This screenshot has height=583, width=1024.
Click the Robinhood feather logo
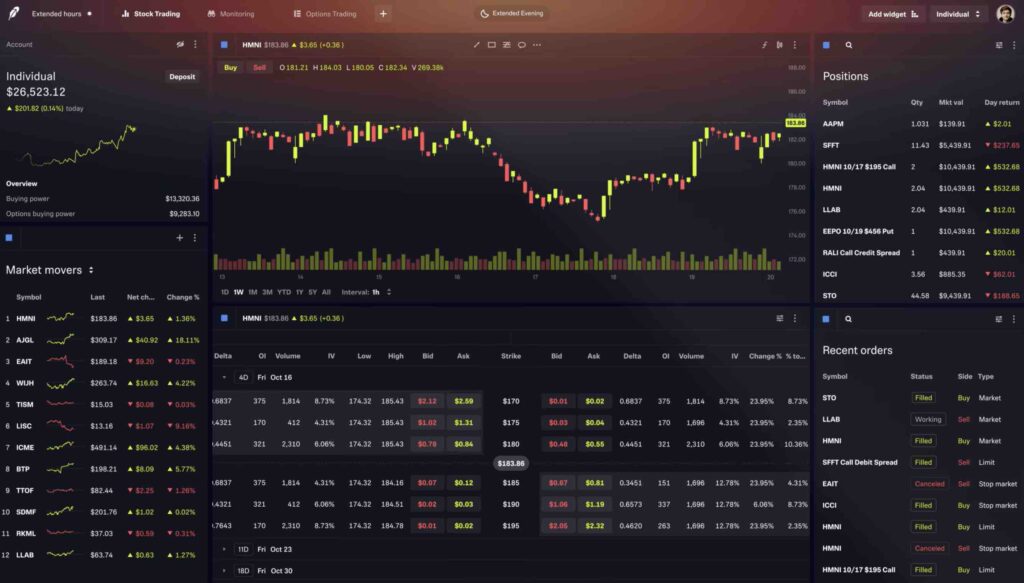coord(12,13)
